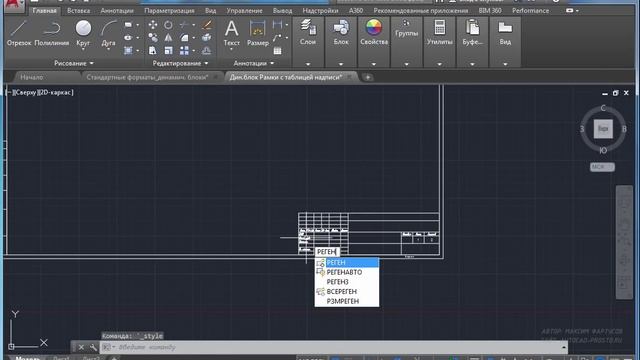
Task: Click the Fillet tool icon
Action: point(184,38)
